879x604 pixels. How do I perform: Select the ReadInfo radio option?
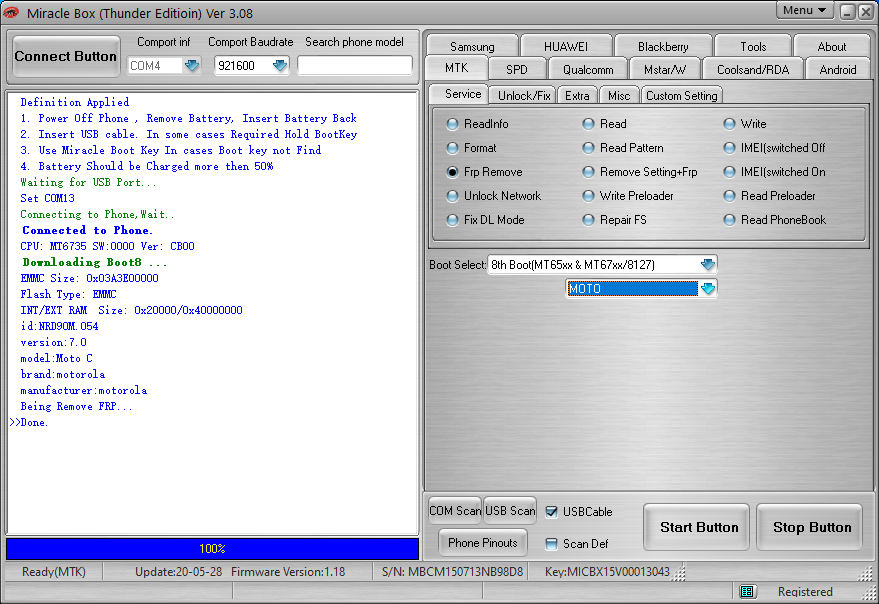[452, 124]
